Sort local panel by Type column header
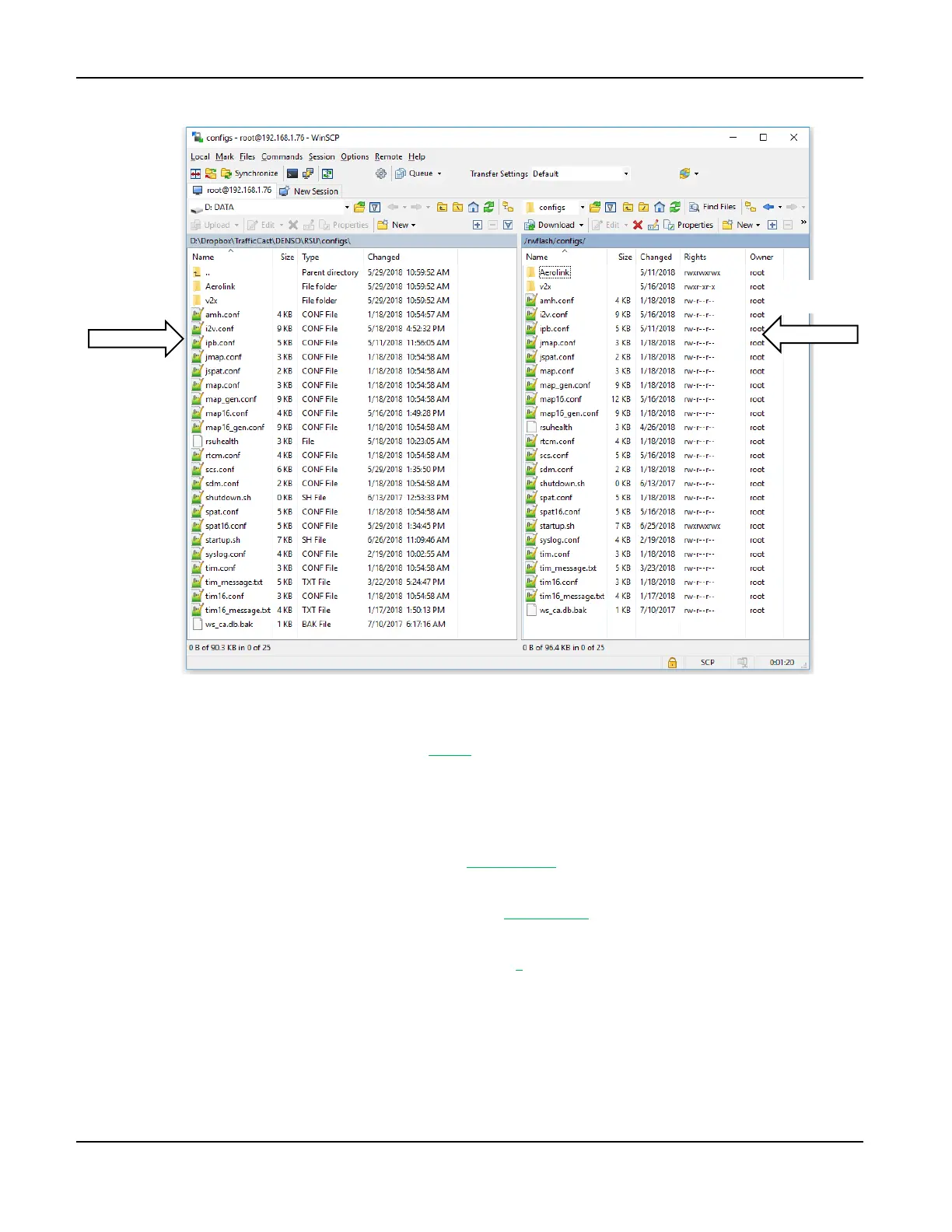The height and width of the screenshot is (1232, 952). click(x=331, y=257)
